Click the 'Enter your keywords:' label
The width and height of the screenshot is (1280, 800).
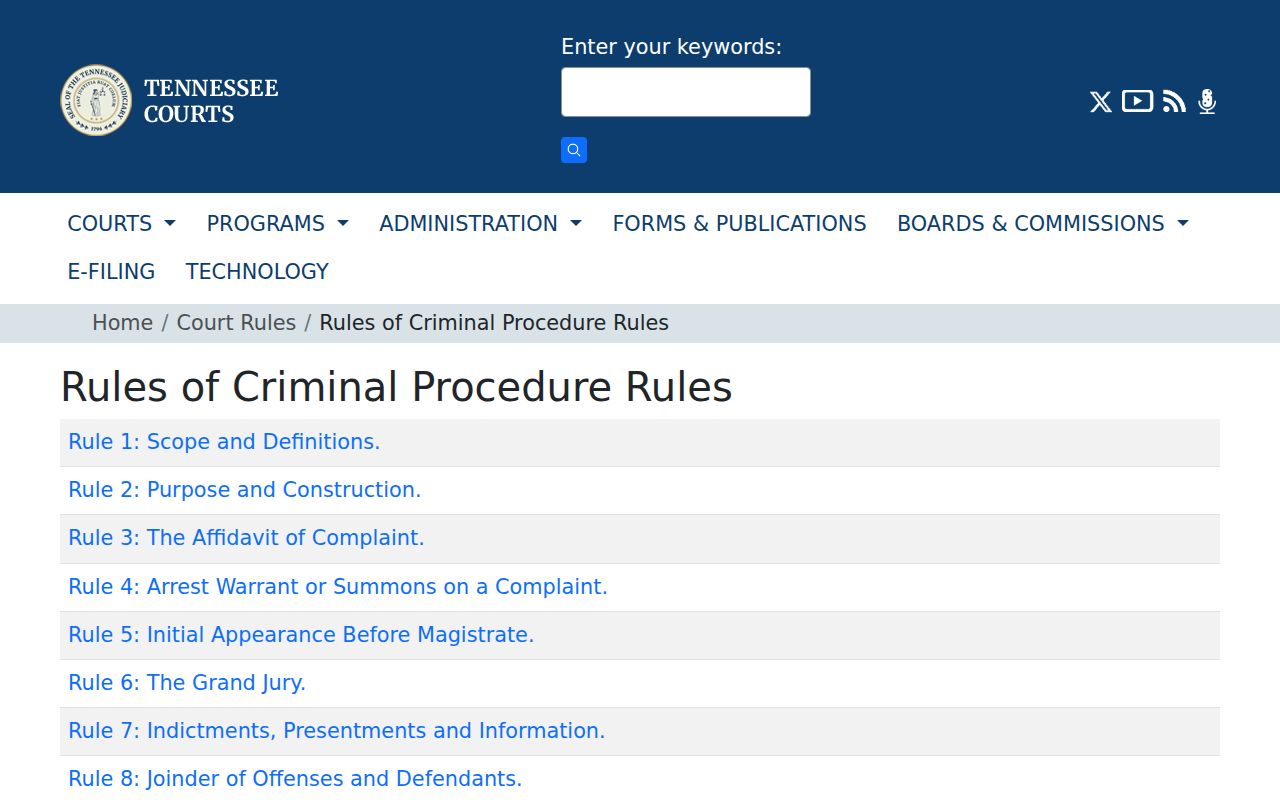click(x=671, y=47)
